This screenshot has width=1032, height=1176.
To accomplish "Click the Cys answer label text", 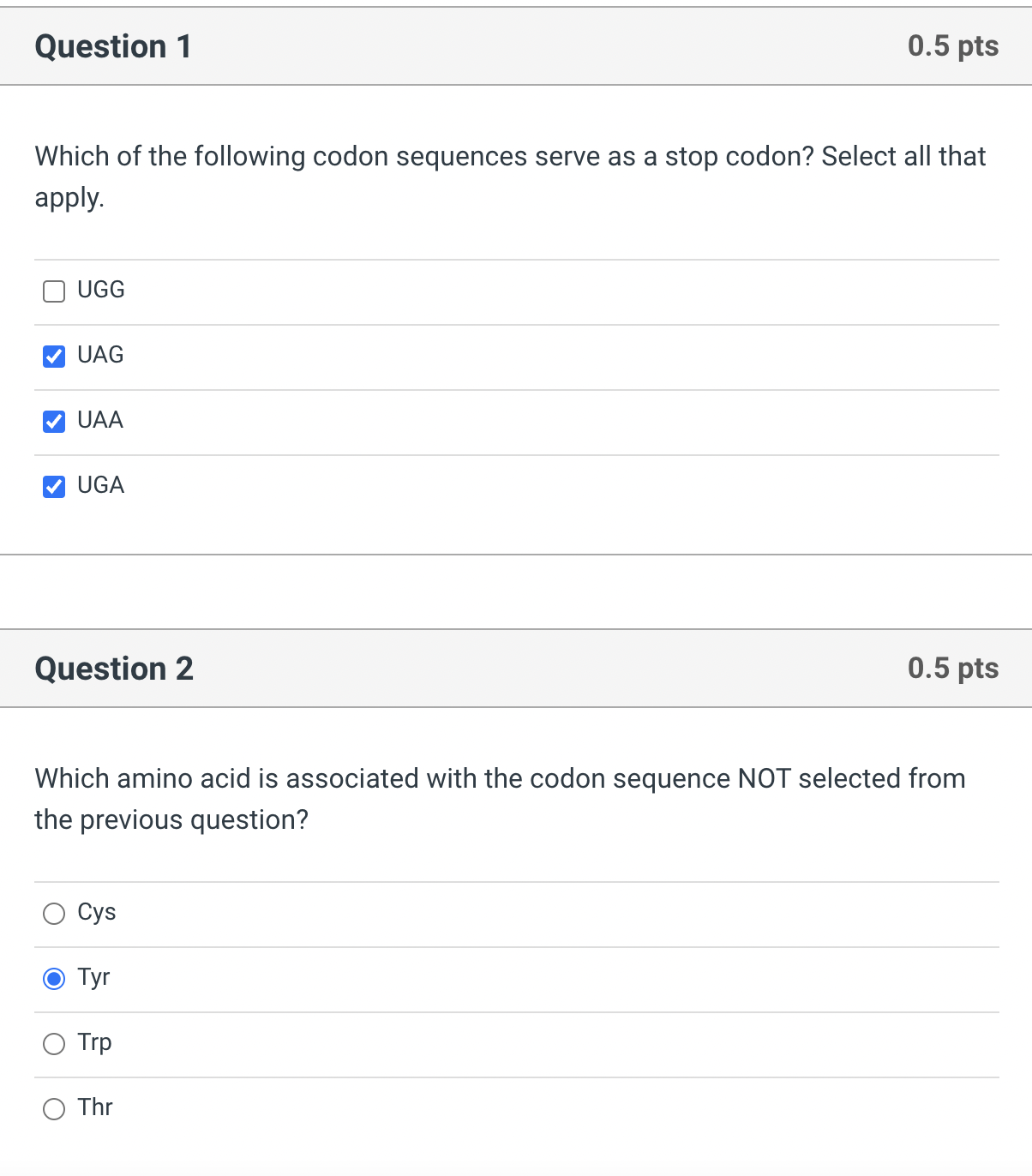I will (96, 912).
